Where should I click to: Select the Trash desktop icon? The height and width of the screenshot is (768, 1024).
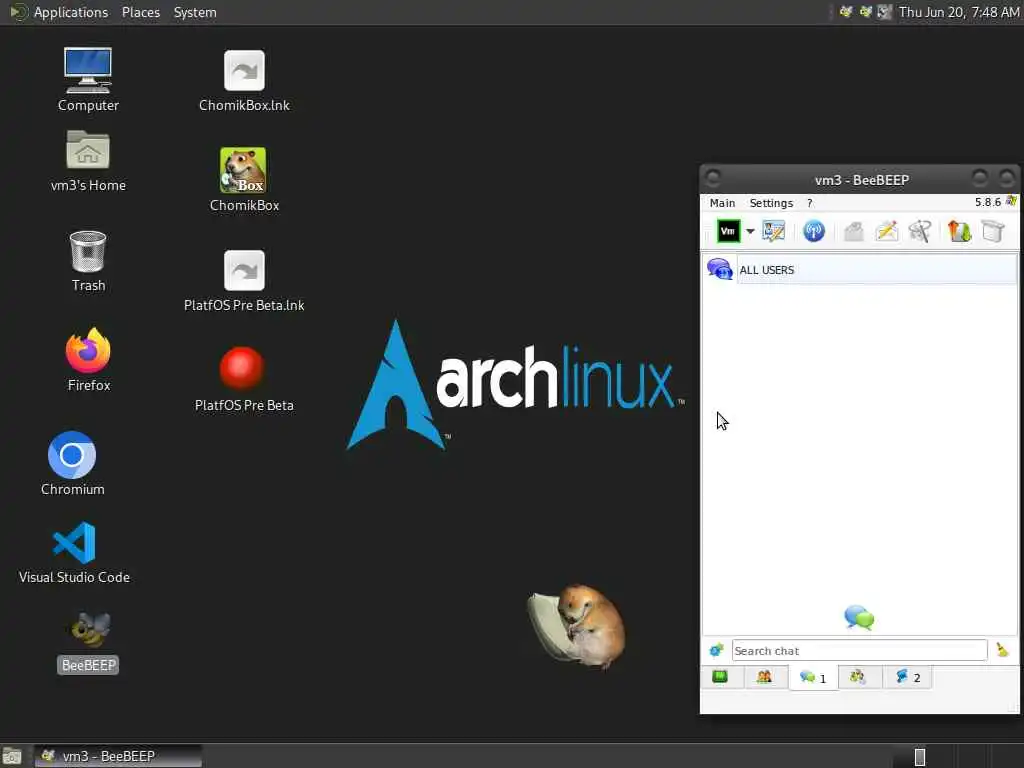pos(88,261)
